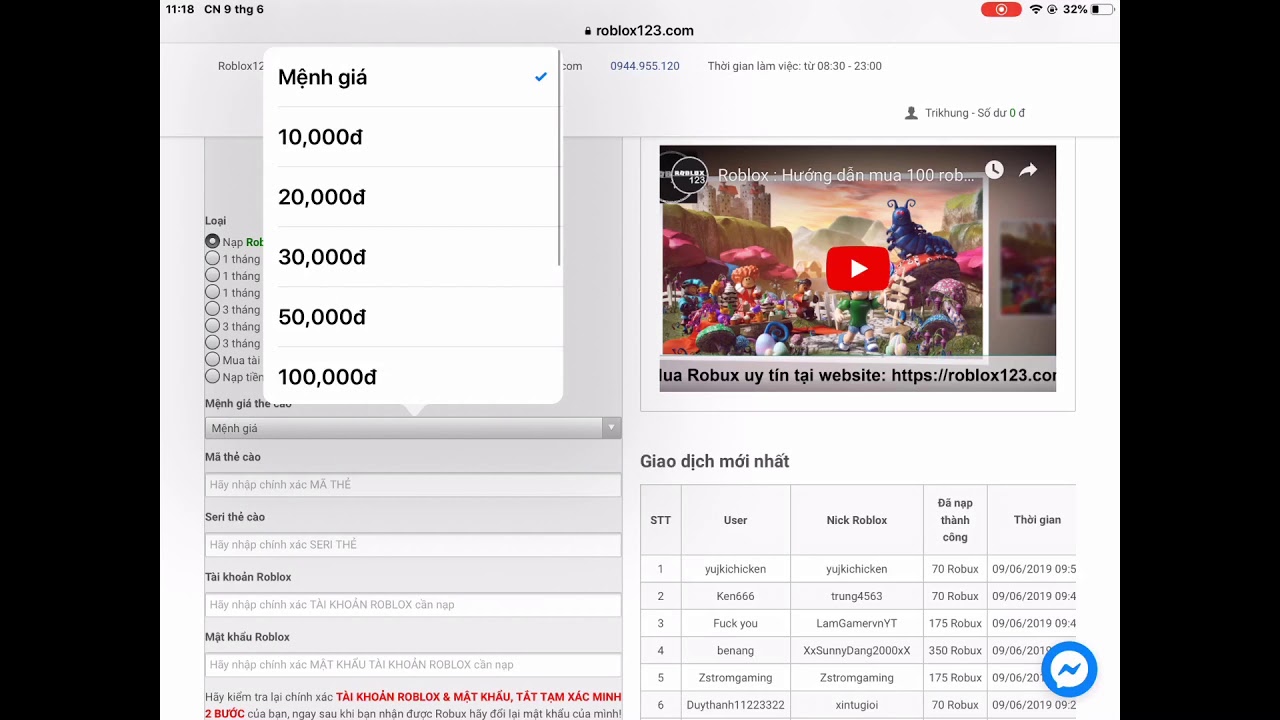The image size is (1280, 720).
Task: Click the Nick Roblox column header
Action: [857, 520]
